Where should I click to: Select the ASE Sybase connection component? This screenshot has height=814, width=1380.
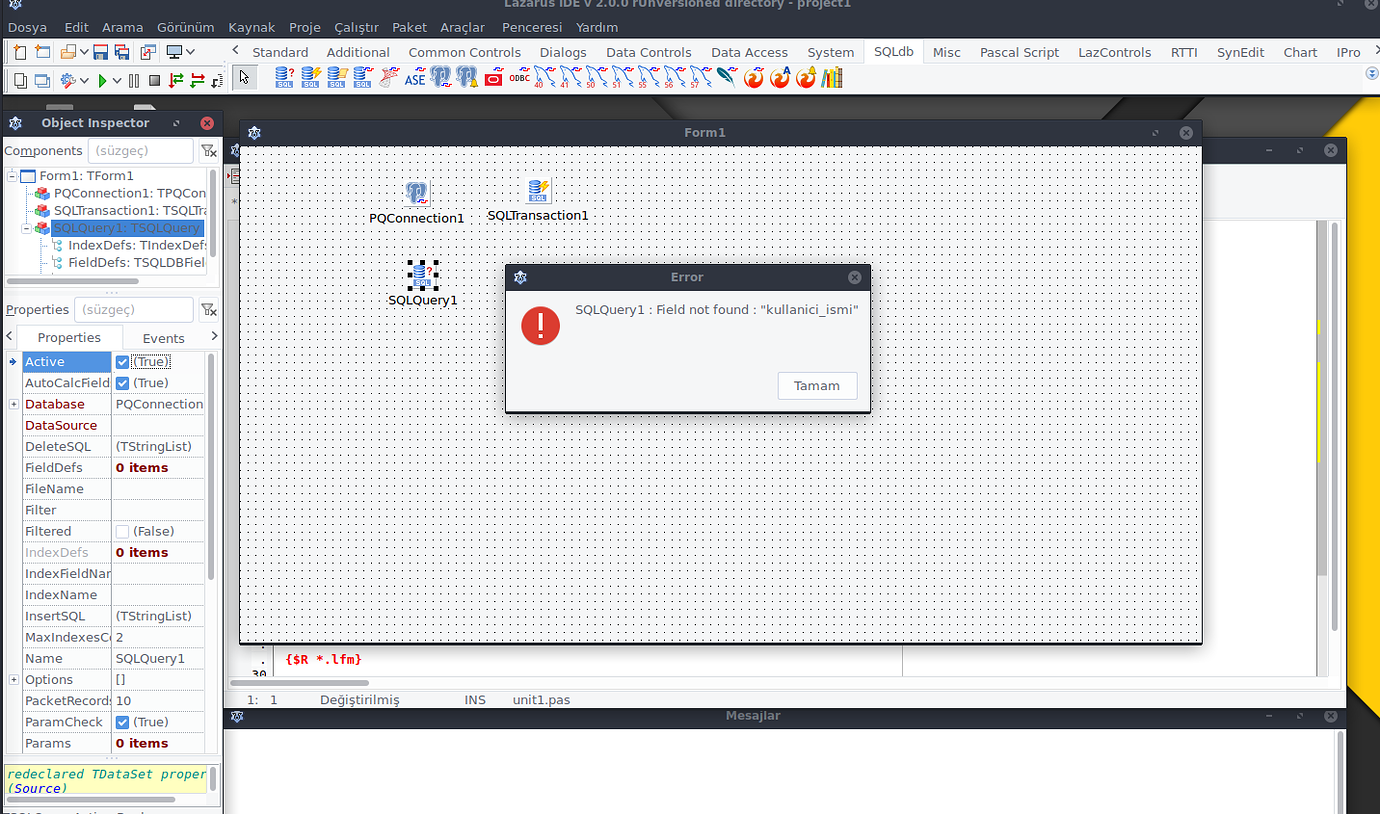[x=415, y=77]
